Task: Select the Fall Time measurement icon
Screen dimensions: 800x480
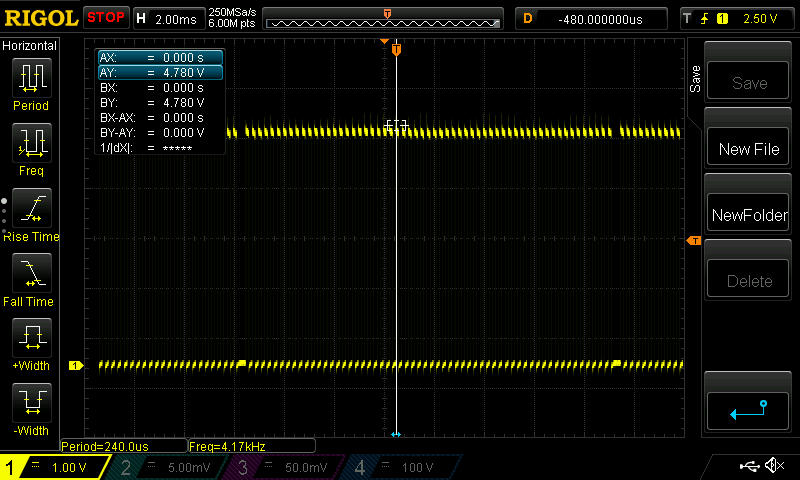Action: click(x=31, y=273)
